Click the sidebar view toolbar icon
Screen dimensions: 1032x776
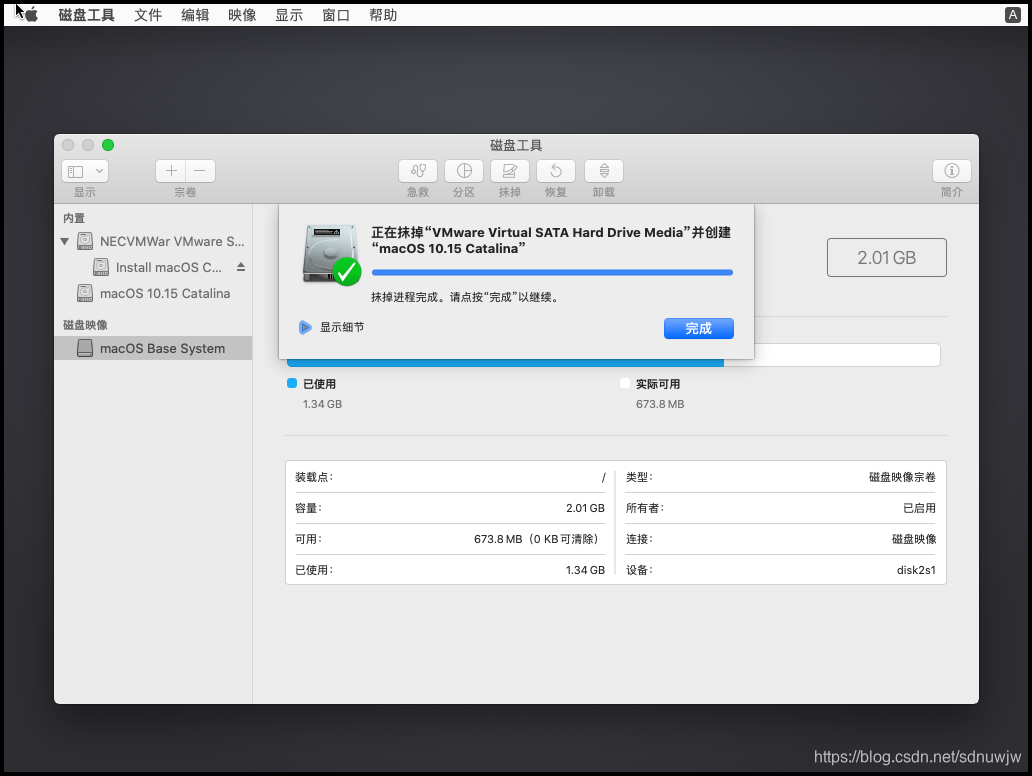click(x=76, y=171)
